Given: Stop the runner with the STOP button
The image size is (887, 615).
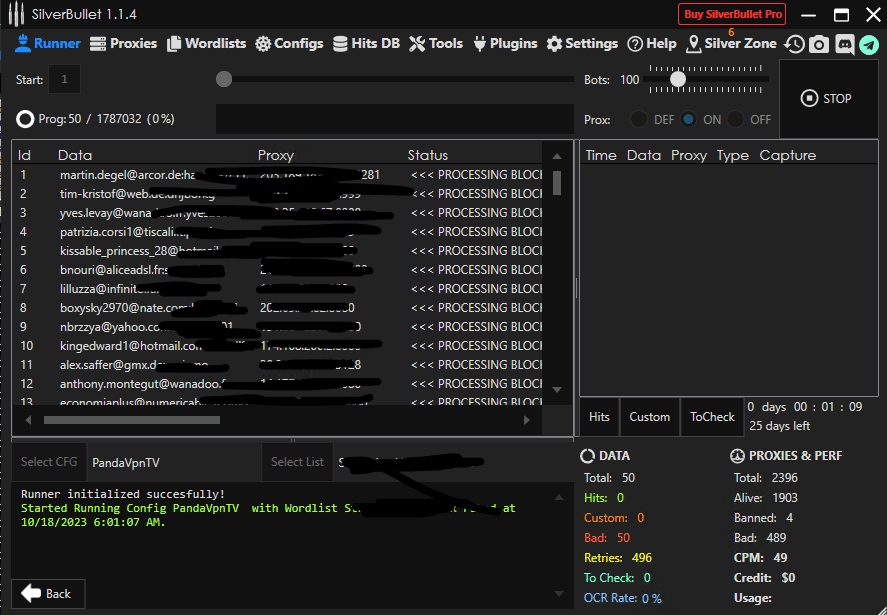Looking at the screenshot, I should point(828,98).
